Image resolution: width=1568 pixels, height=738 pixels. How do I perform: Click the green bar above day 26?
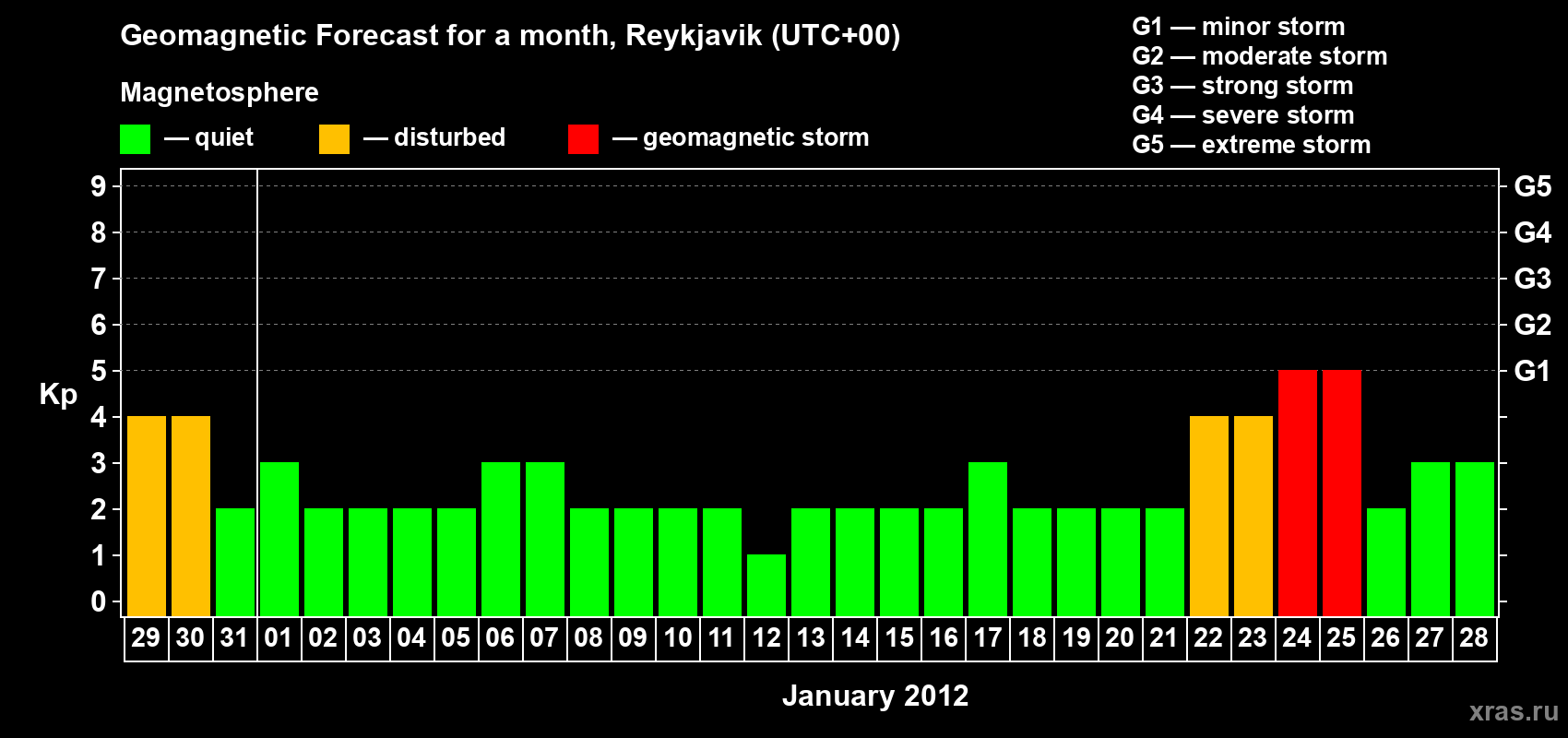tap(1386, 562)
